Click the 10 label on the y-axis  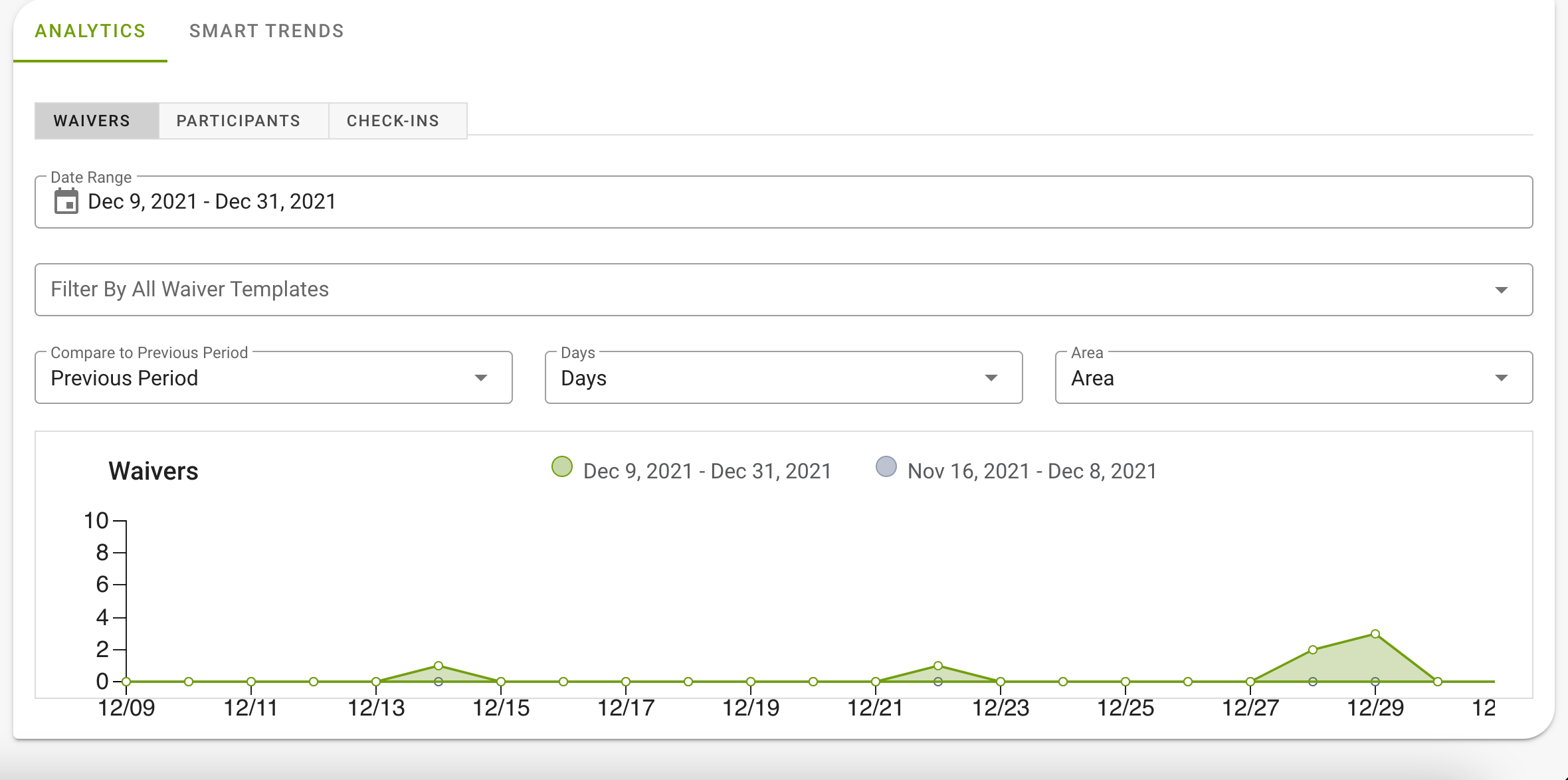96,521
